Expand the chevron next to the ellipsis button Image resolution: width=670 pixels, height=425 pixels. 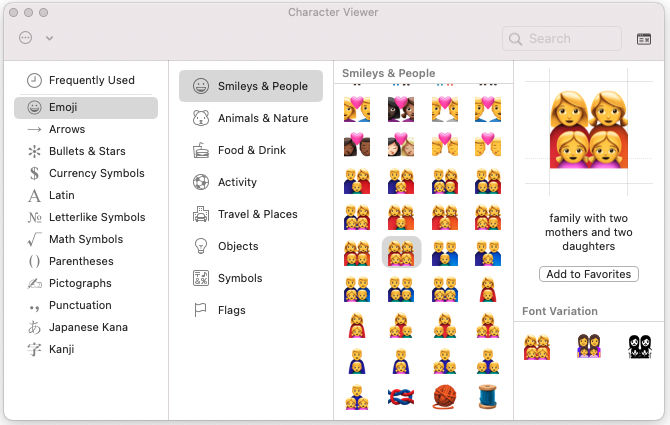pos(49,38)
